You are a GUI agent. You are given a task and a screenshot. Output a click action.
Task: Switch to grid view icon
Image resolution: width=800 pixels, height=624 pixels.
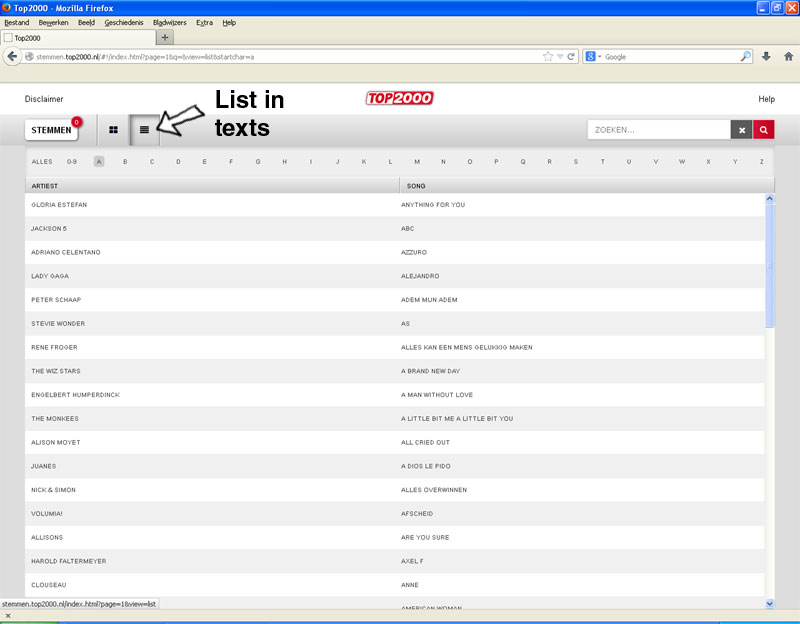[x=114, y=130]
